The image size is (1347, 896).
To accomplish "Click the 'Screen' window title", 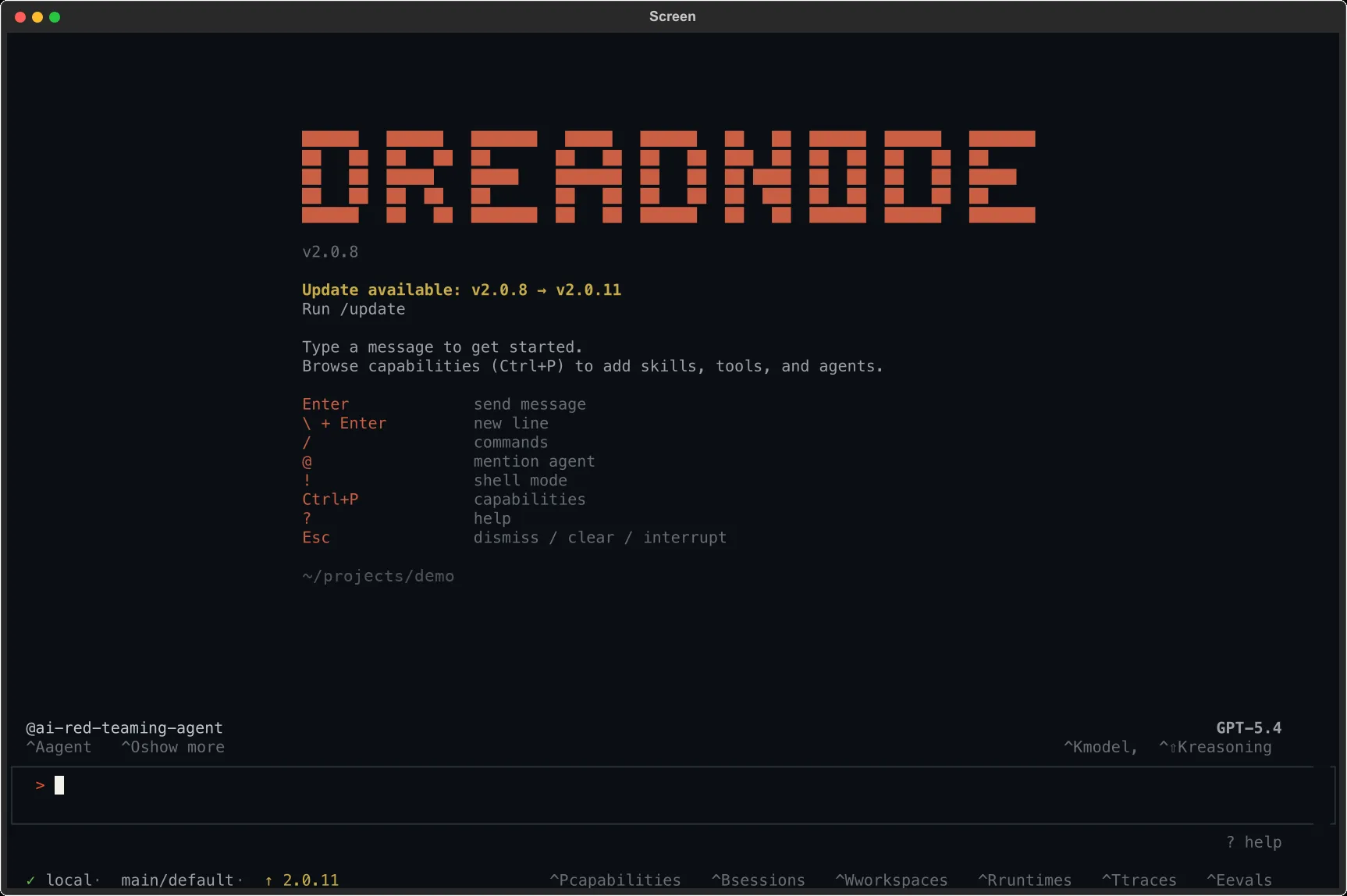I will pyautogui.click(x=672, y=16).
